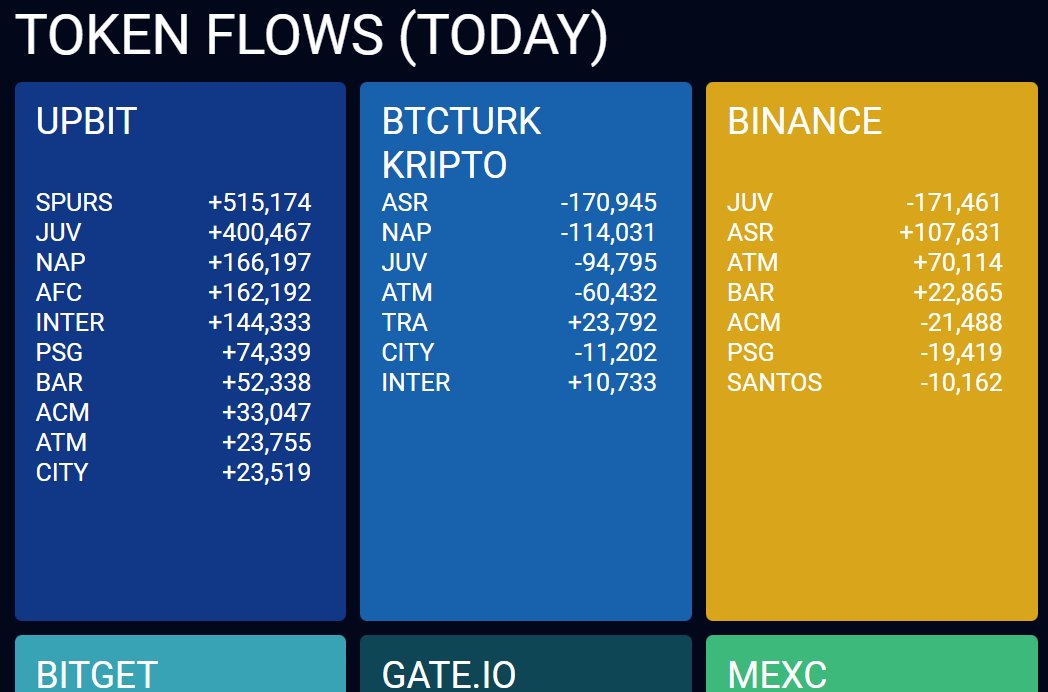This screenshot has width=1048, height=692.
Task: Select the MEXC card heading
Action: coord(777,673)
